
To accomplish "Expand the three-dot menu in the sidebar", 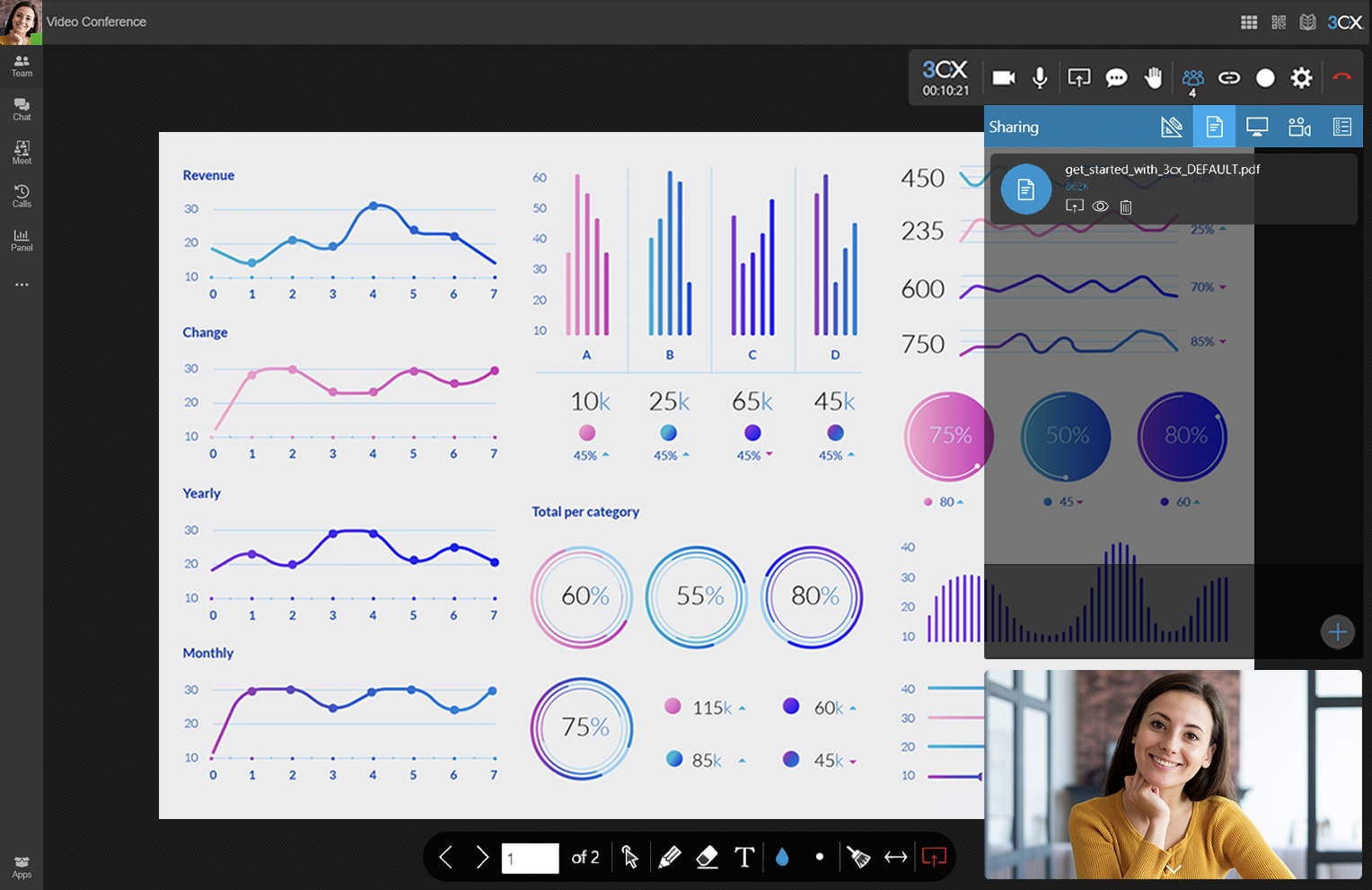I will 21,285.
